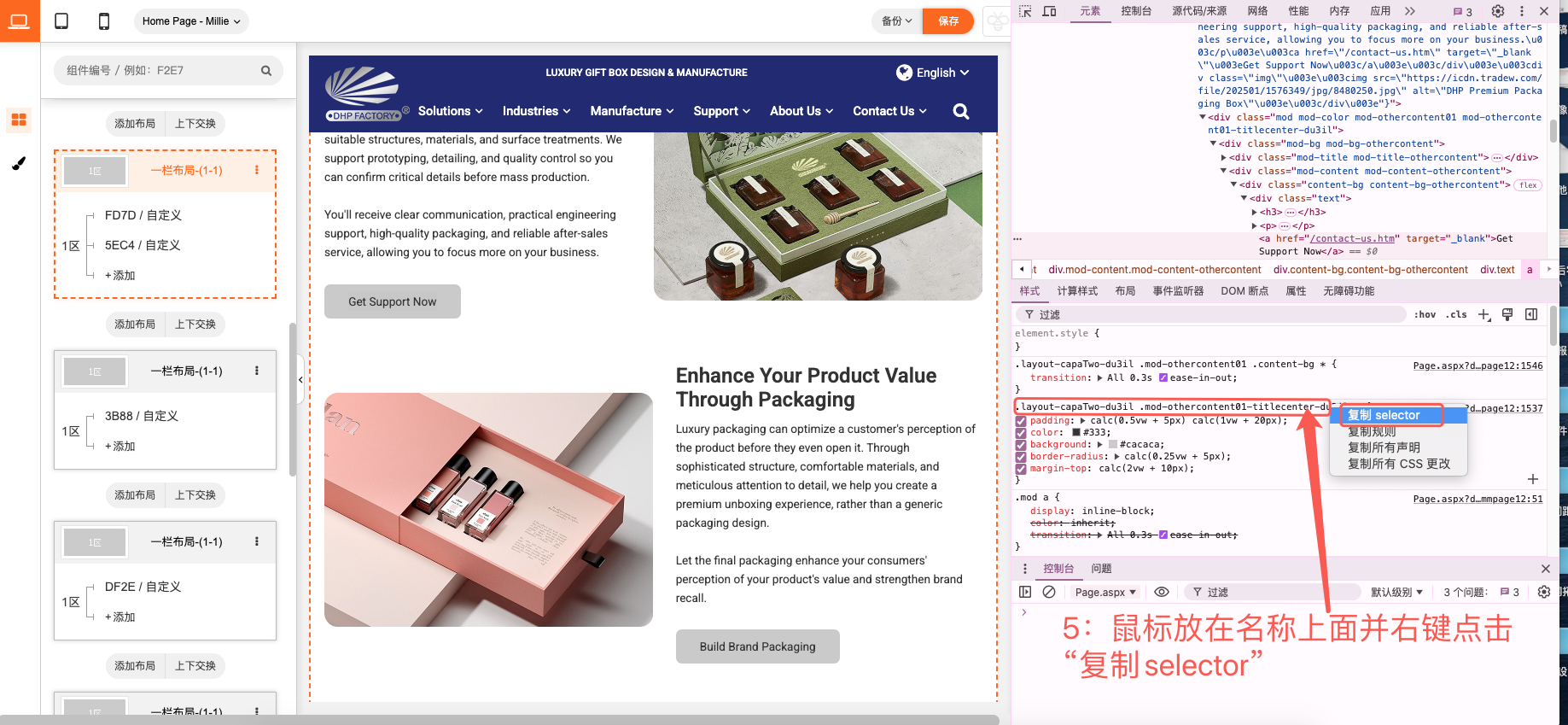This screenshot has height=725, width=1568.
Task: Open the paintbrush style tool in sidebar
Action: (19, 163)
